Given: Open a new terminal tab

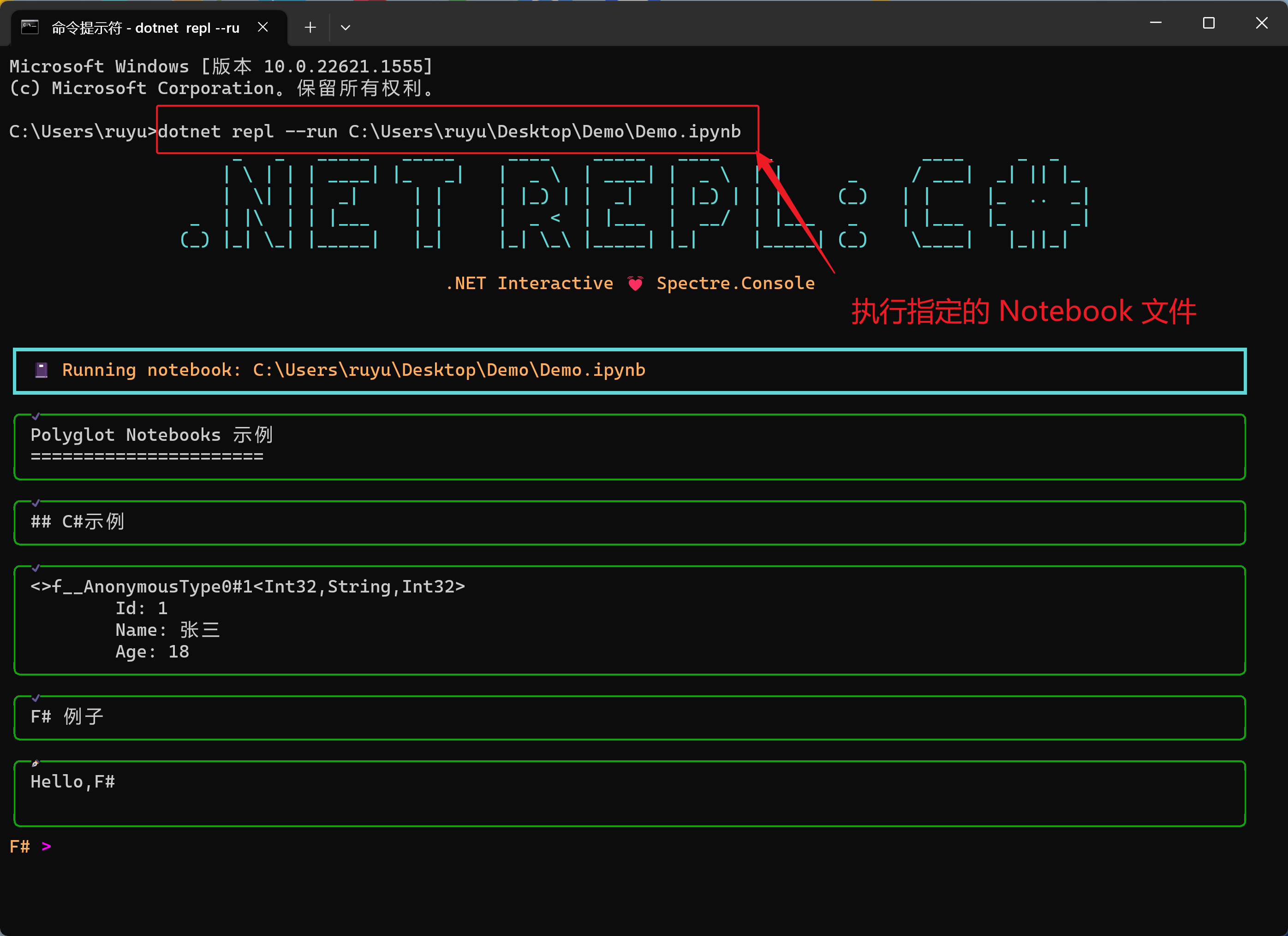Looking at the screenshot, I should (310, 27).
